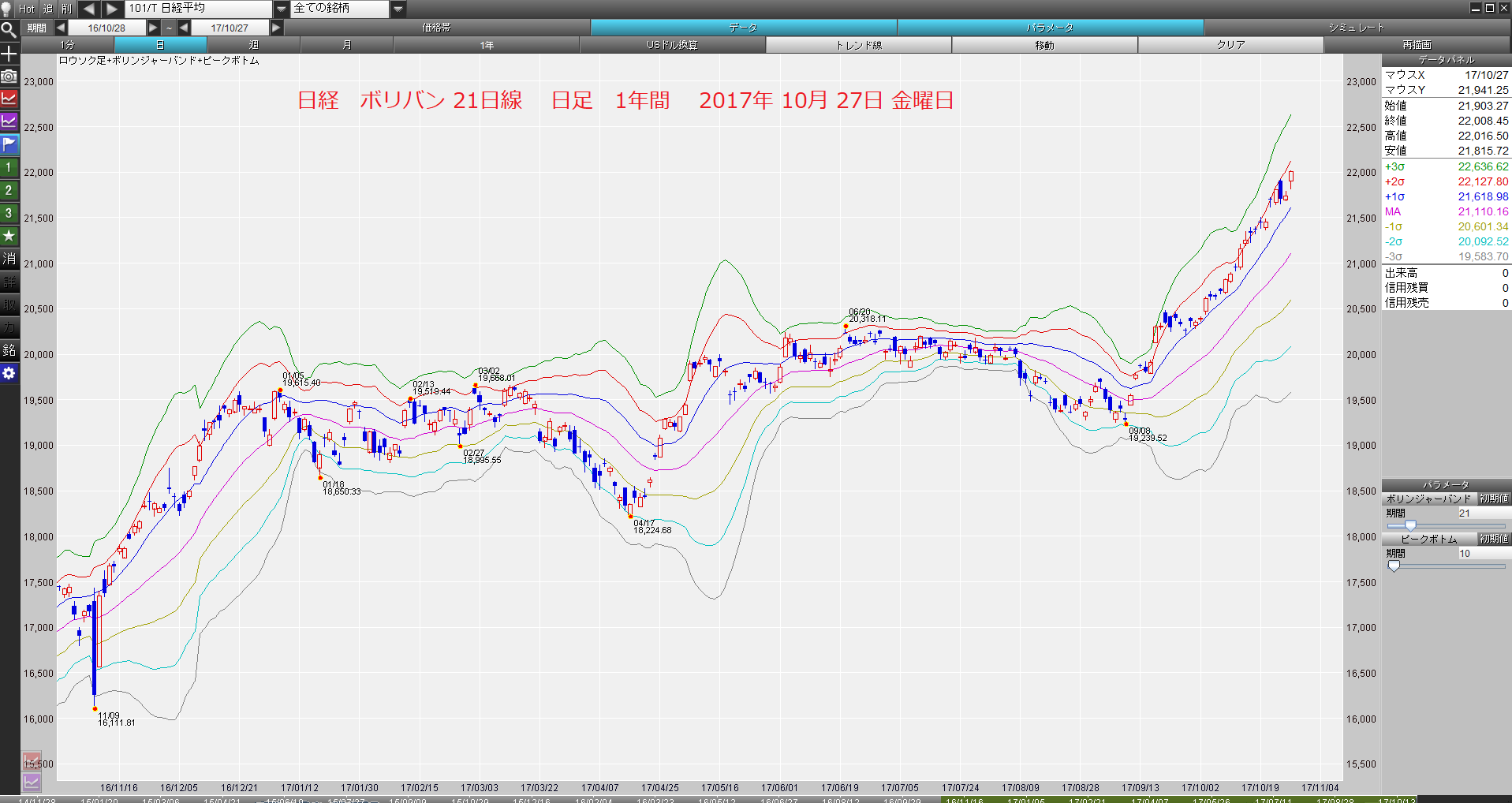1512x803 pixels.
Task: Click faded purple chart icon at bottom-left
Action: pos(31,782)
